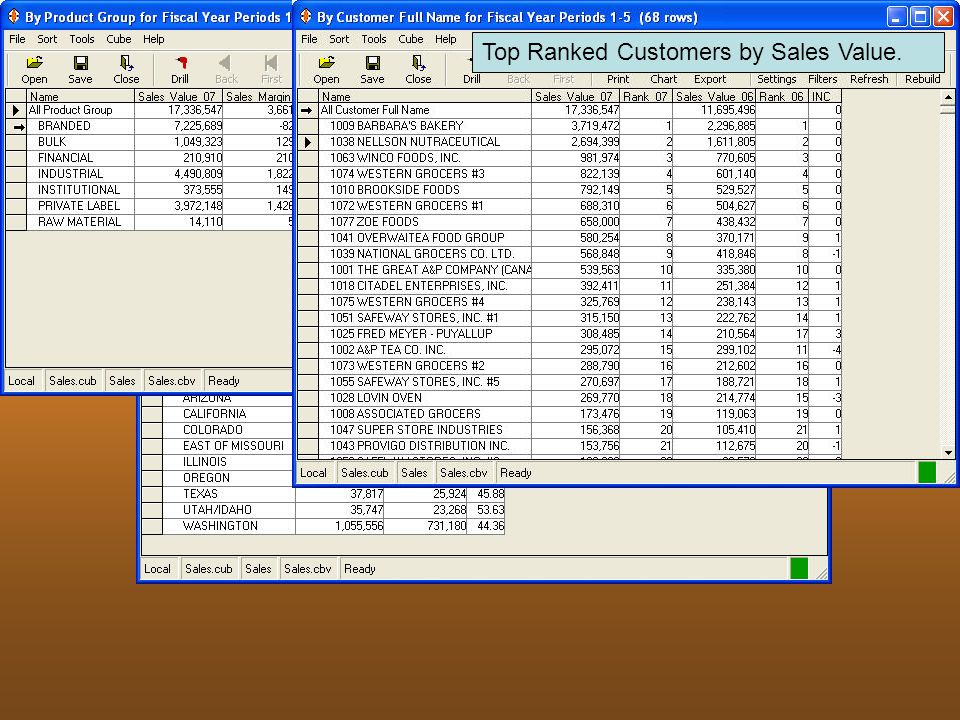Select row 1041 OVERWAITEA FOOD GROUP
The height and width of the screenshot is (720, 960).
point(569,238)
